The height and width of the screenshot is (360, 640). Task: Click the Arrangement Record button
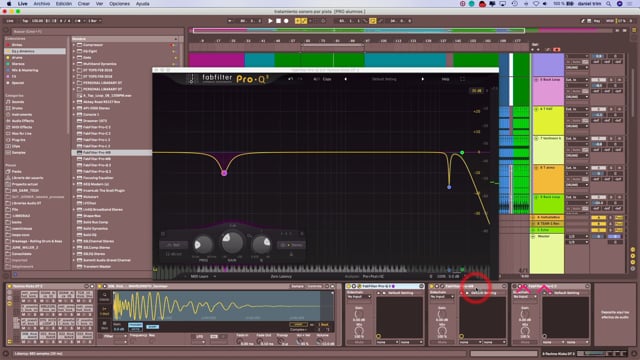click(286, 21)
